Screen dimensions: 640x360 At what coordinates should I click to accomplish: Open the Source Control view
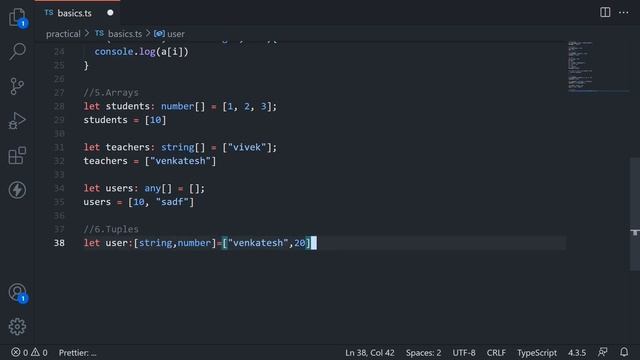coord(17,87)
